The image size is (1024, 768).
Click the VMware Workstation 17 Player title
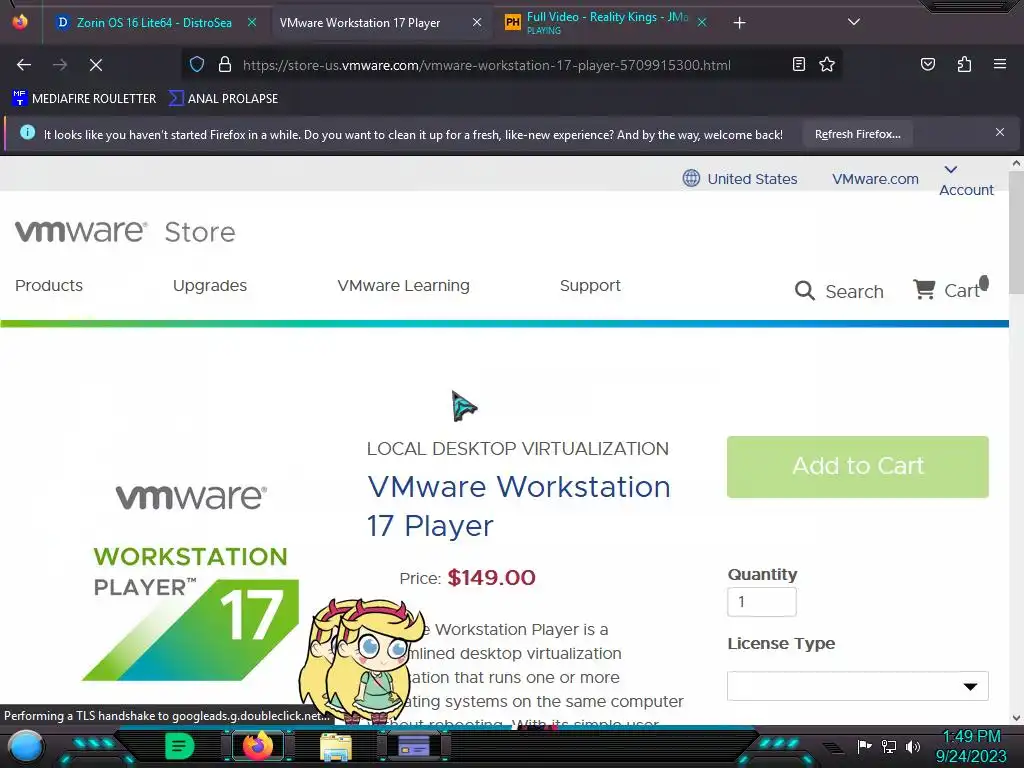click(519, 506)
